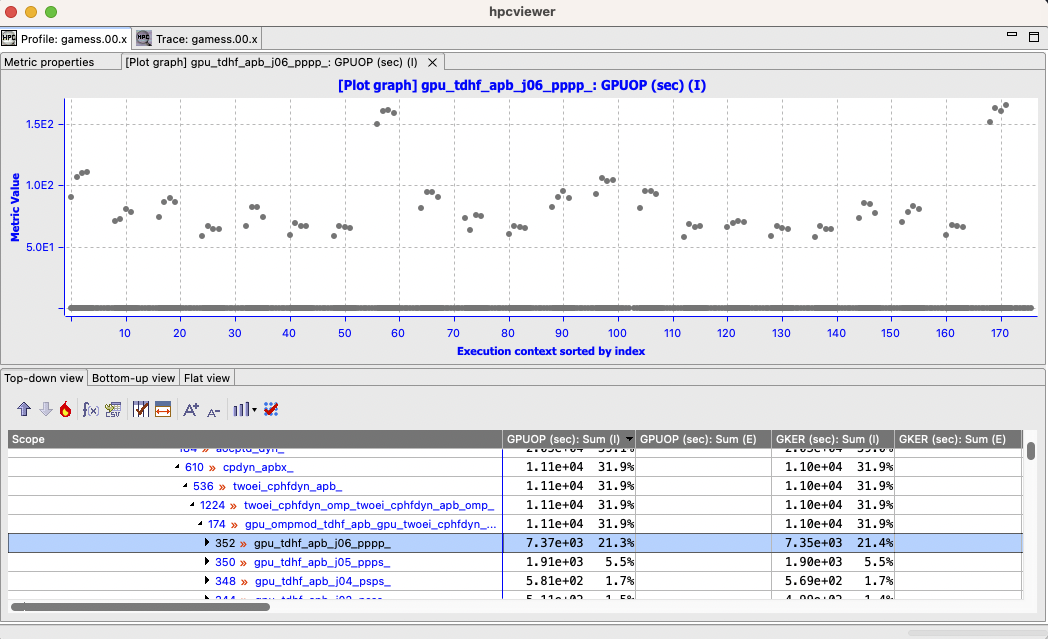Click the resize columns icon

[x=163, y=409]
